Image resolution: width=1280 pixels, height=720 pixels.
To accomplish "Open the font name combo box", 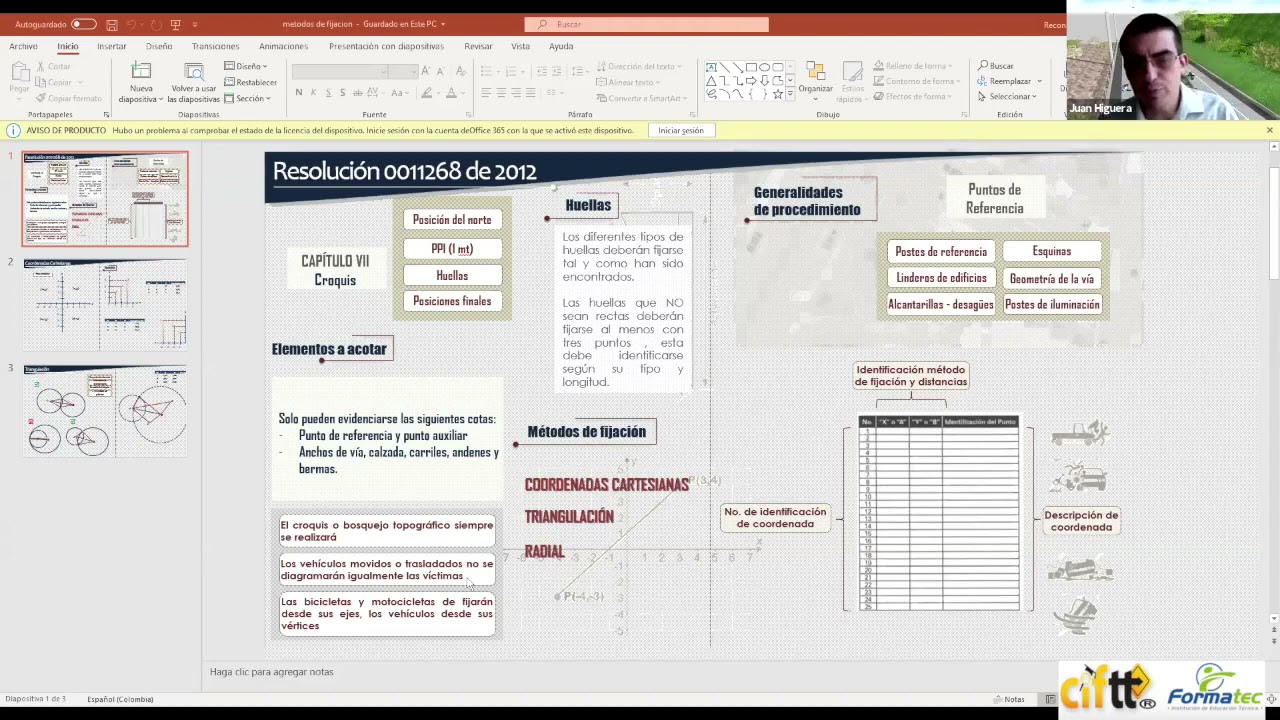I will 340,71.
